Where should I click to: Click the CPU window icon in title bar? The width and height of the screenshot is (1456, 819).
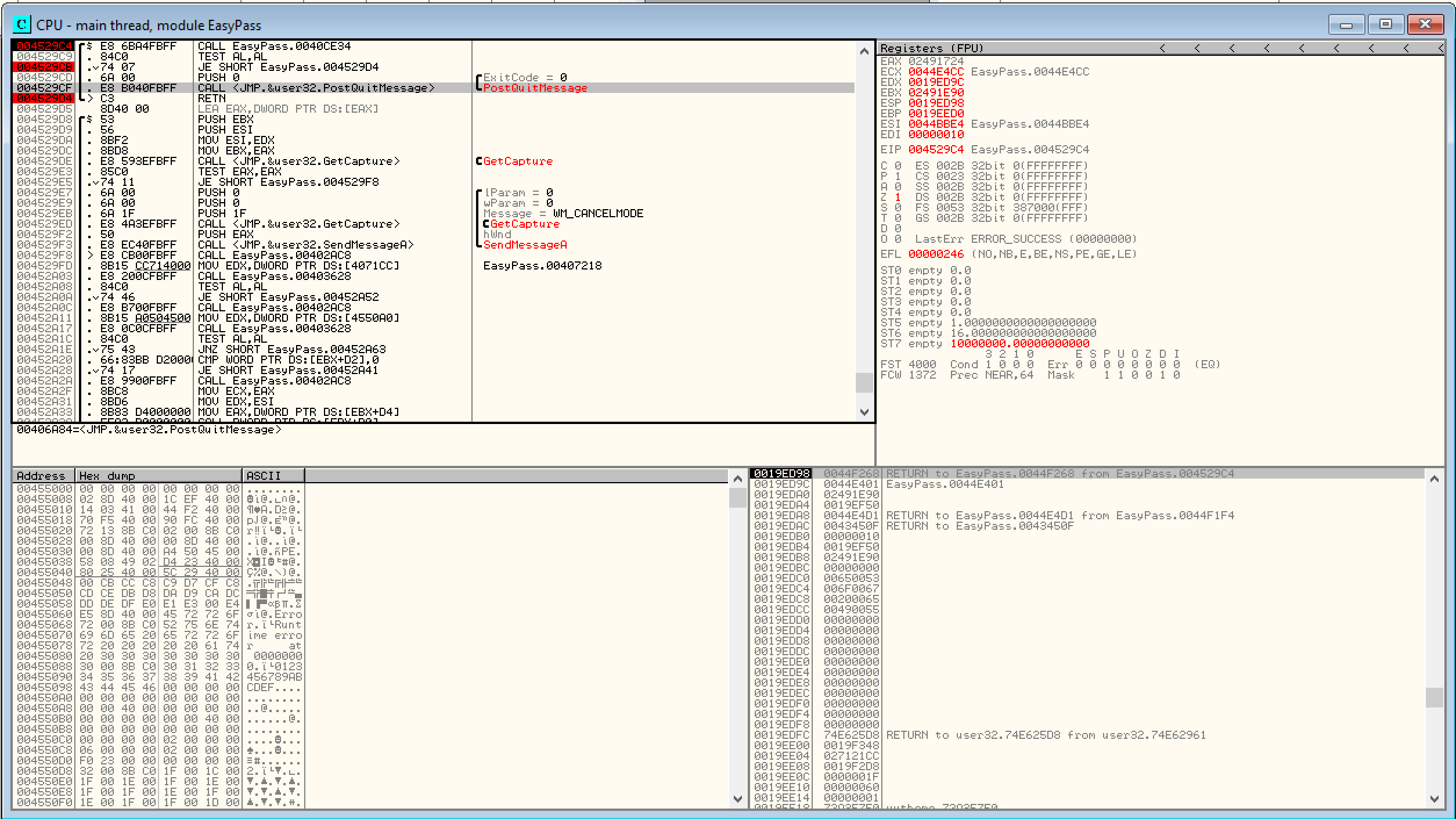pos(21,24)
